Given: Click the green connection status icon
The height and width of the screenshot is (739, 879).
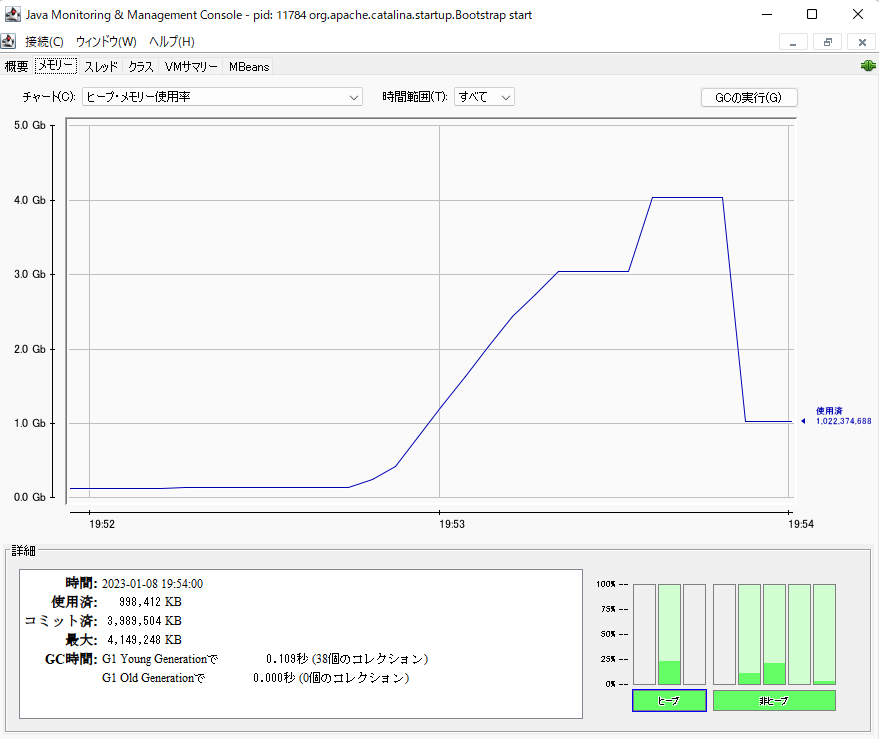Looking at the screenshot, I should pyautogui.click(x=867, y=66).
